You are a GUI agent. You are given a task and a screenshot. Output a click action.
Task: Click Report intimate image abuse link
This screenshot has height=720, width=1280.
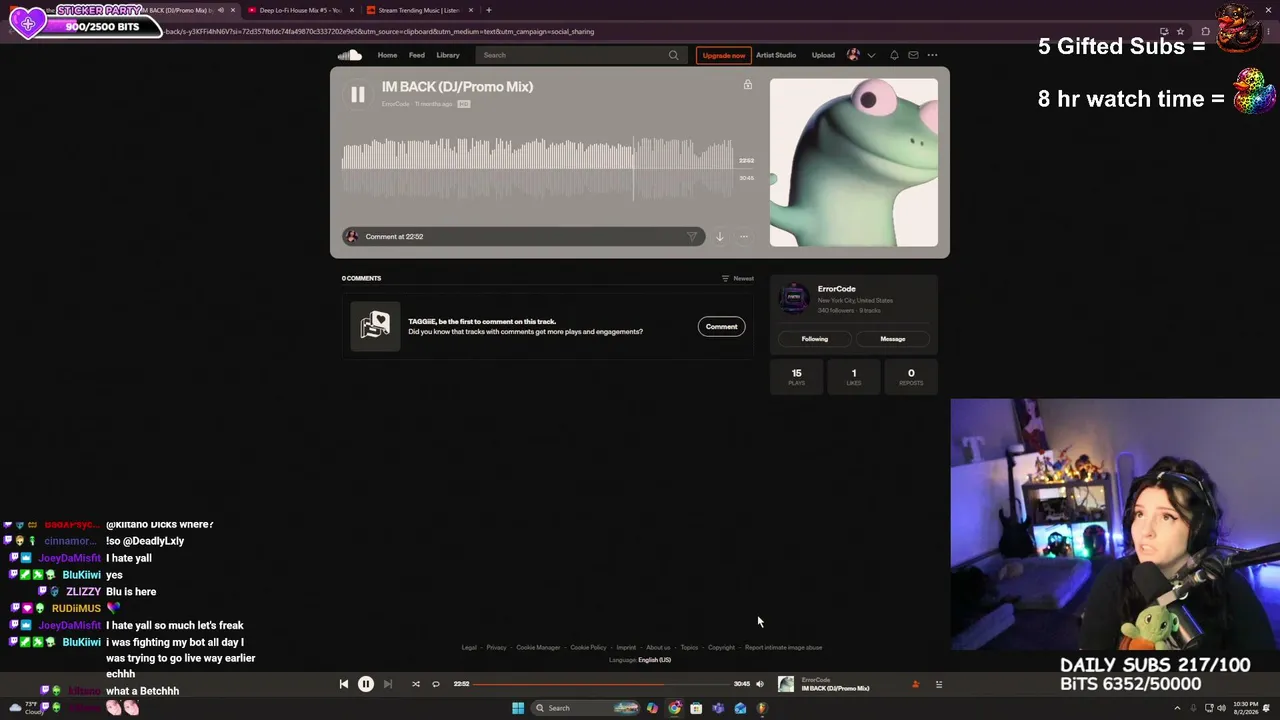pos(783,647)
